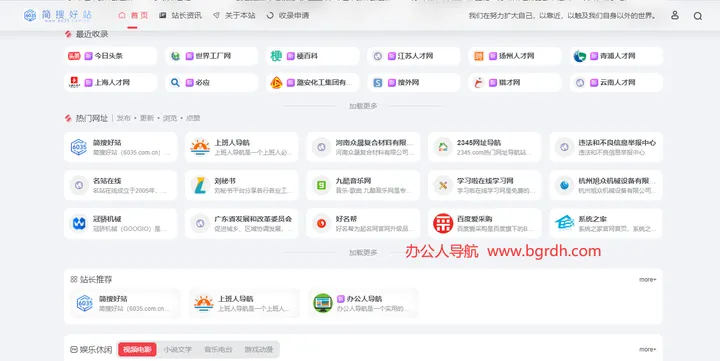Select the 视频电影 tab

pyautogui.click(x=137, y=350)
